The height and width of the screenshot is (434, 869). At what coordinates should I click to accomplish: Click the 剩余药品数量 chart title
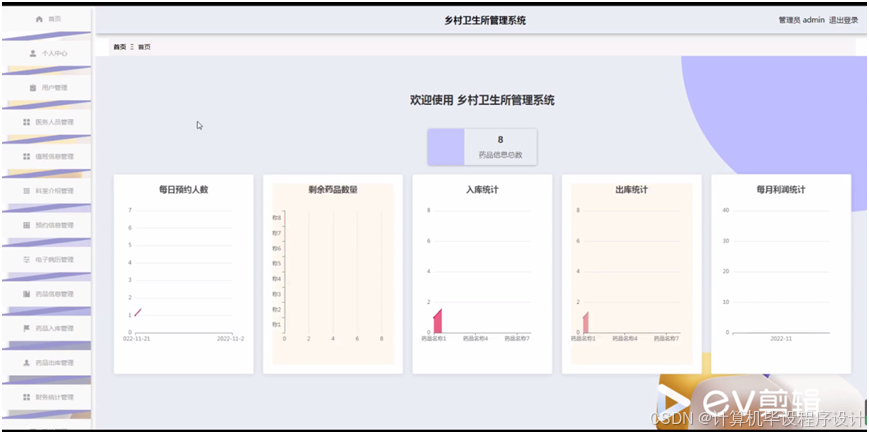(333, 190)
